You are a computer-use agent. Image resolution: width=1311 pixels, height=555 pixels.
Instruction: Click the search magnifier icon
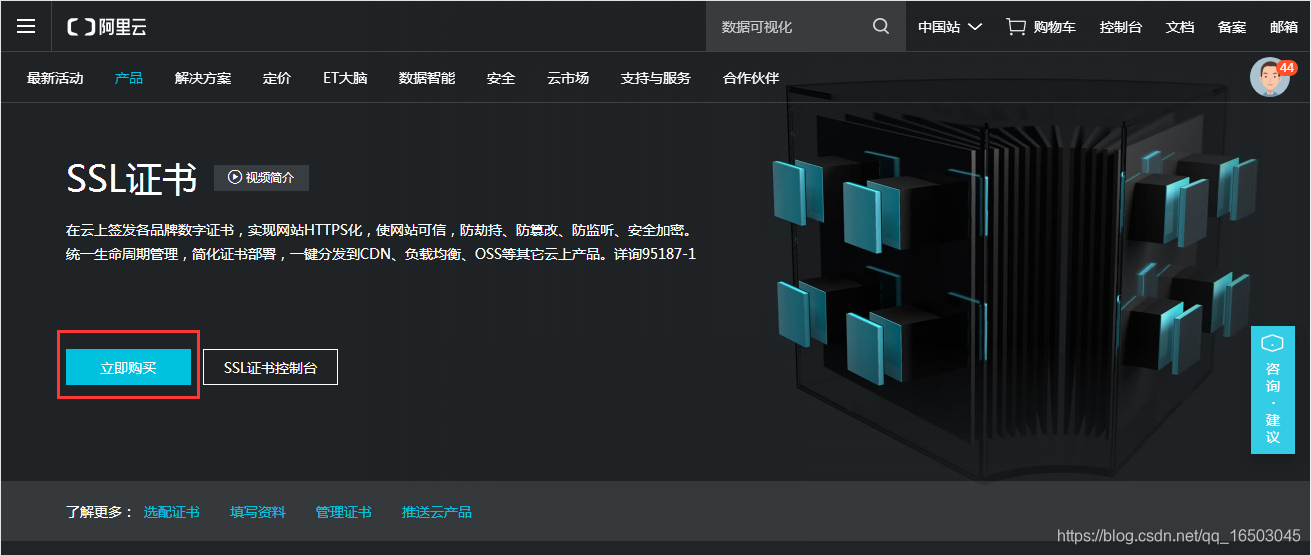pos(881,26)
